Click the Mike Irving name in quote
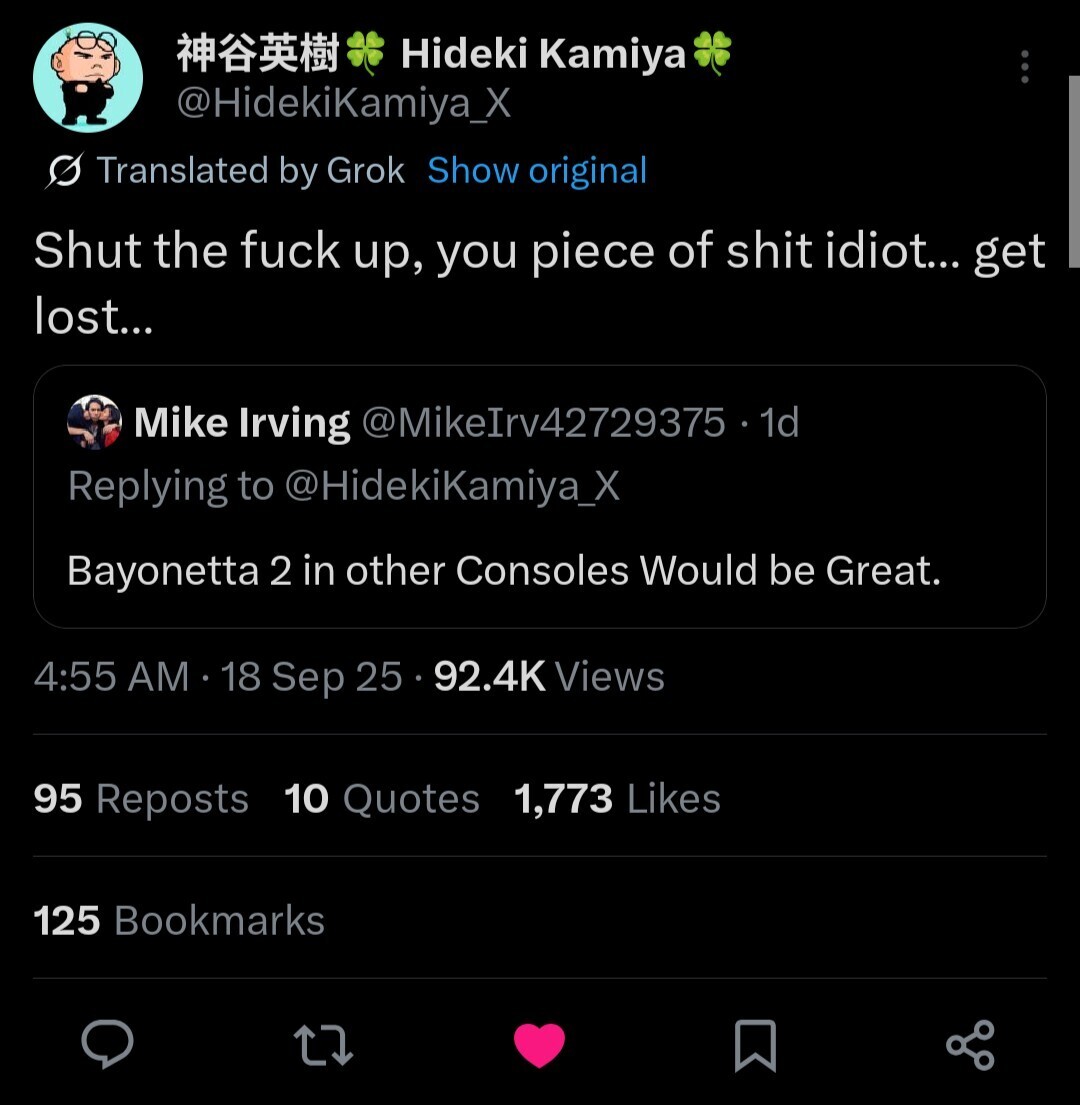Viewport: 1080px width, 1105px height. [x=241, y=423]
